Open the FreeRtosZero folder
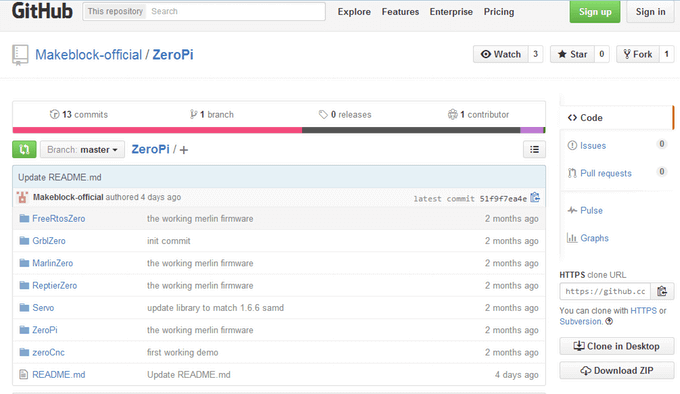The width and height of the screenshot is (680, 394). [x=59, y=218]
